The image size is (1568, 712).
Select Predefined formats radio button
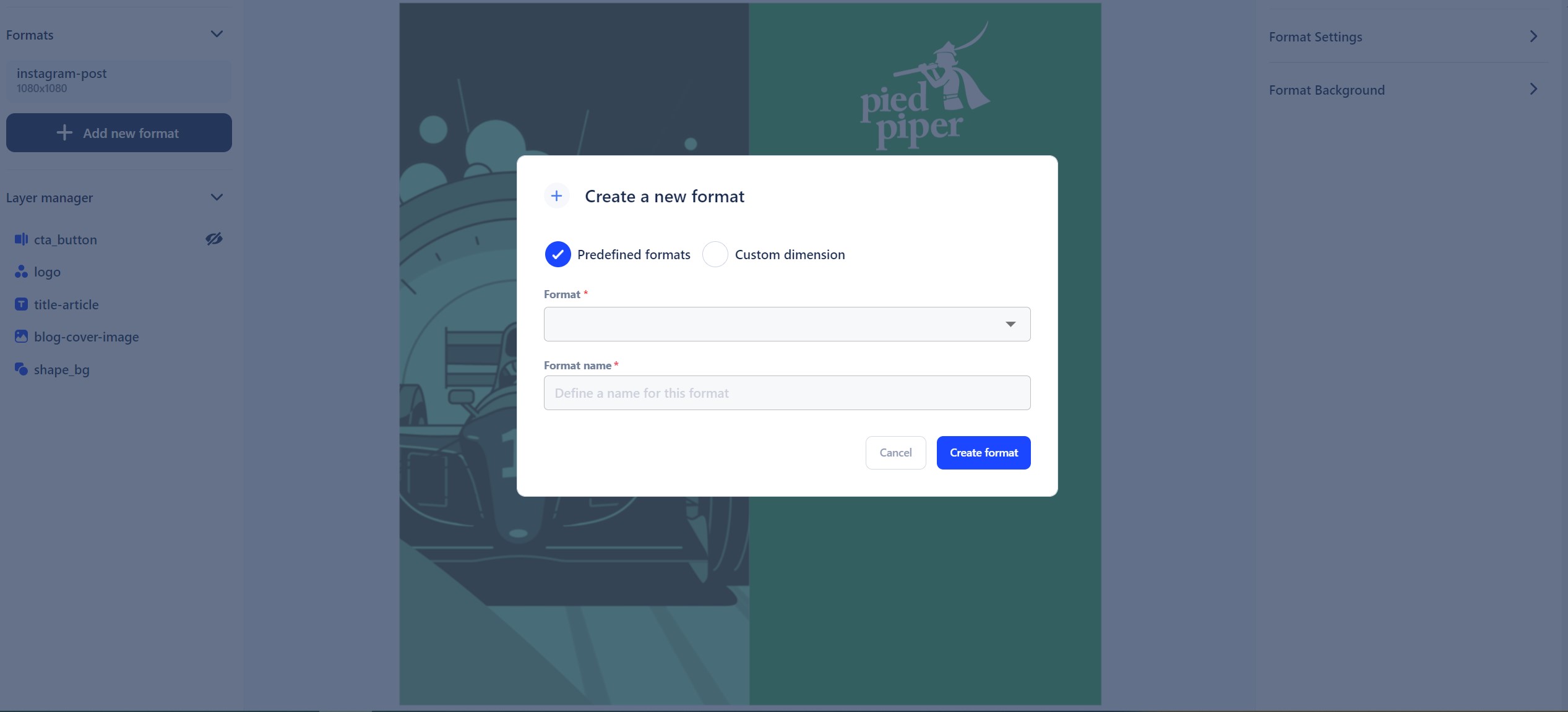click(x=557, y=253)
